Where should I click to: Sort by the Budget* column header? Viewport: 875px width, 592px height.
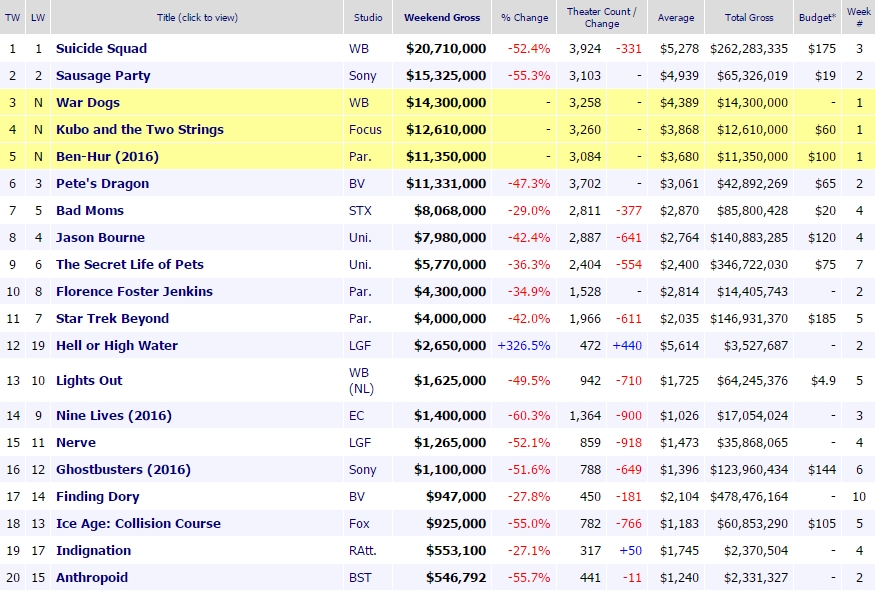point(818,17)
